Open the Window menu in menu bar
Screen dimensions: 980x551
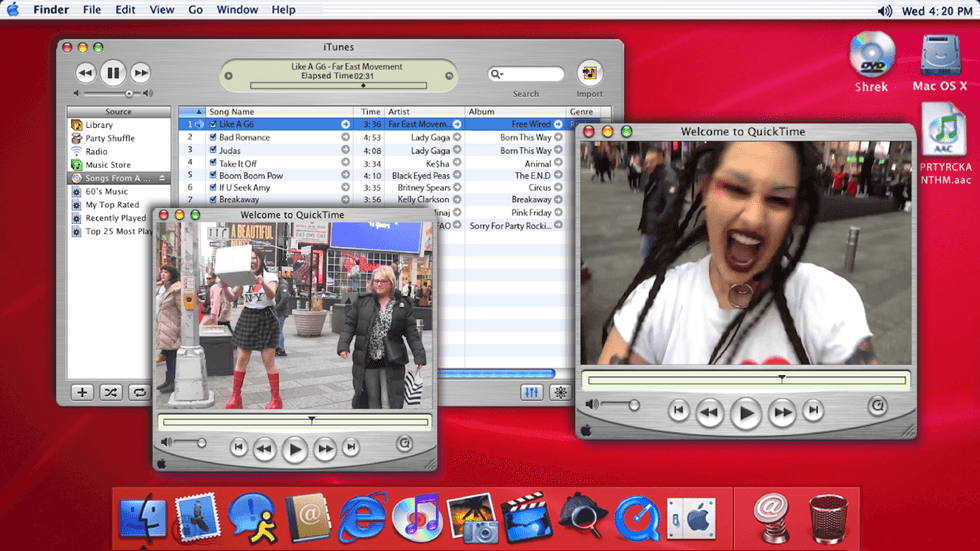coord(237,10)
